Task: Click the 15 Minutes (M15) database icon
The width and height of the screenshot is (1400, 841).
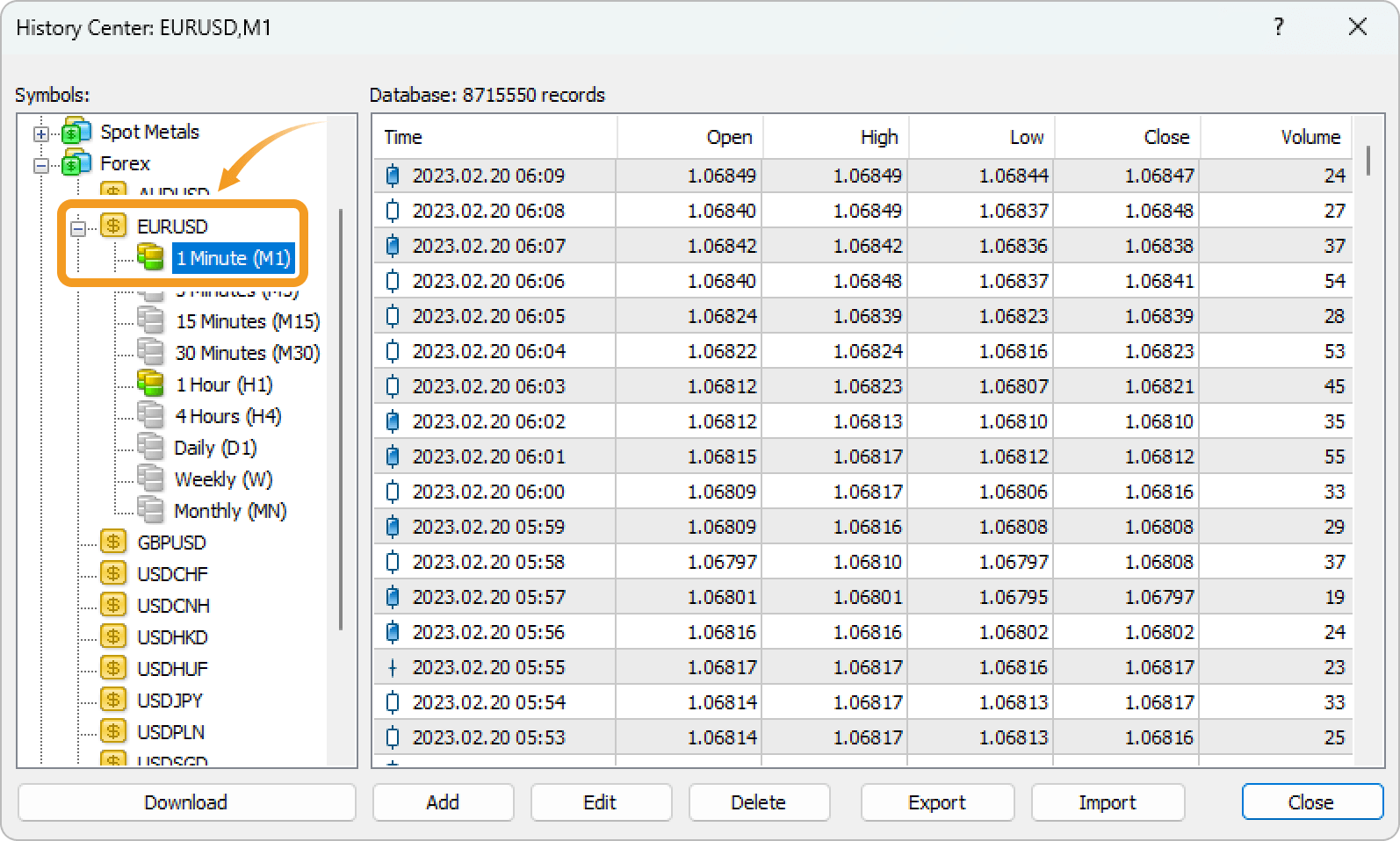Action: coord(150,320)
